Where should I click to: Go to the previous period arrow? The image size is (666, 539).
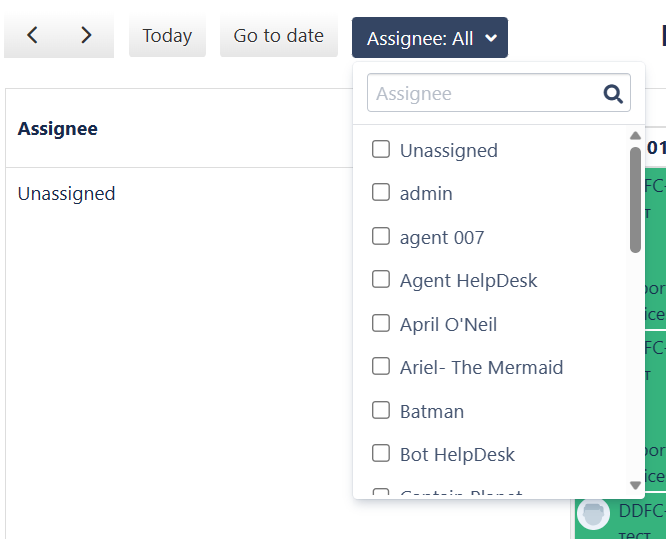tap(32, 36)
